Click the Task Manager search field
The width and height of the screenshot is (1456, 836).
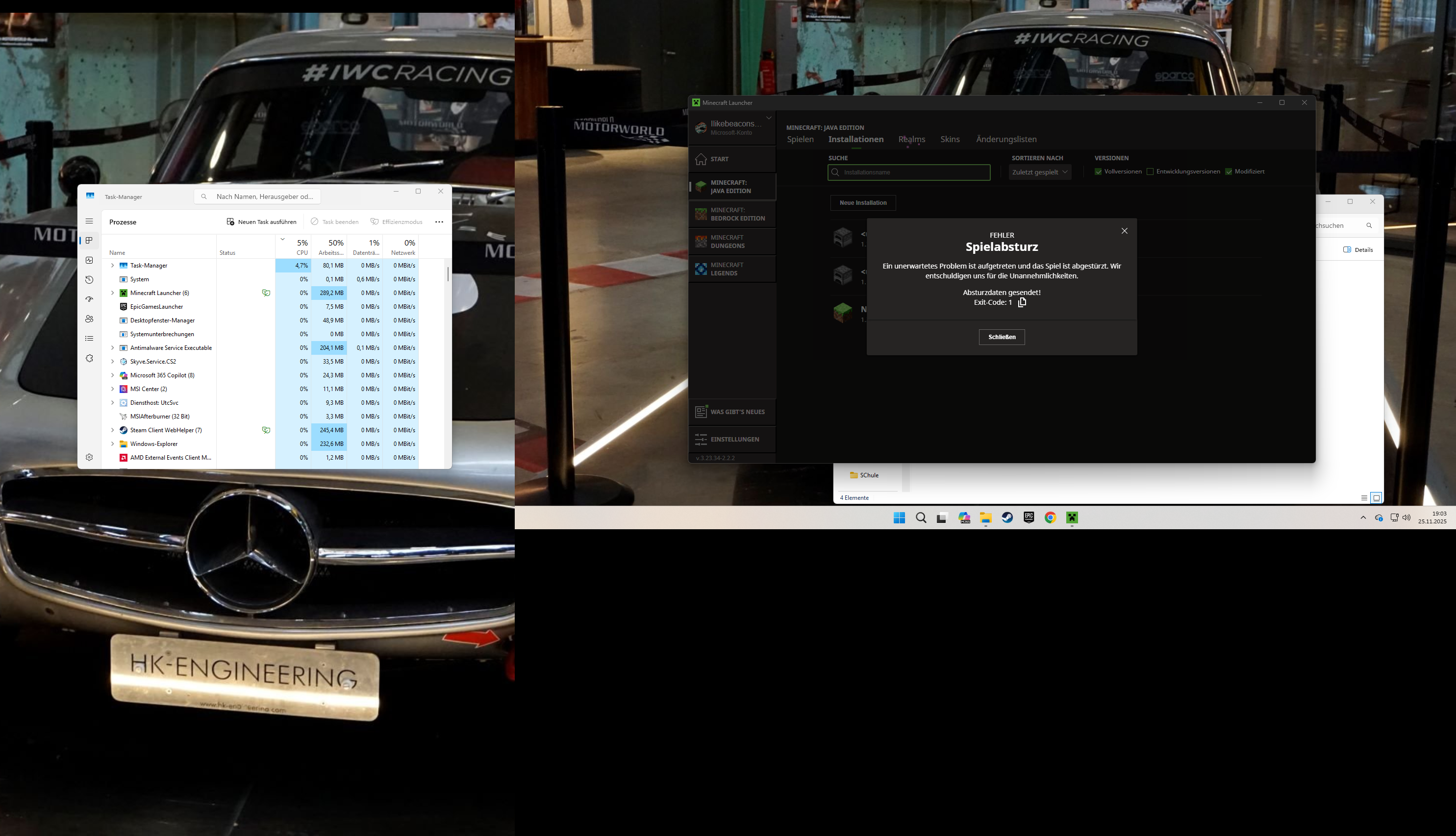[264, 197]
